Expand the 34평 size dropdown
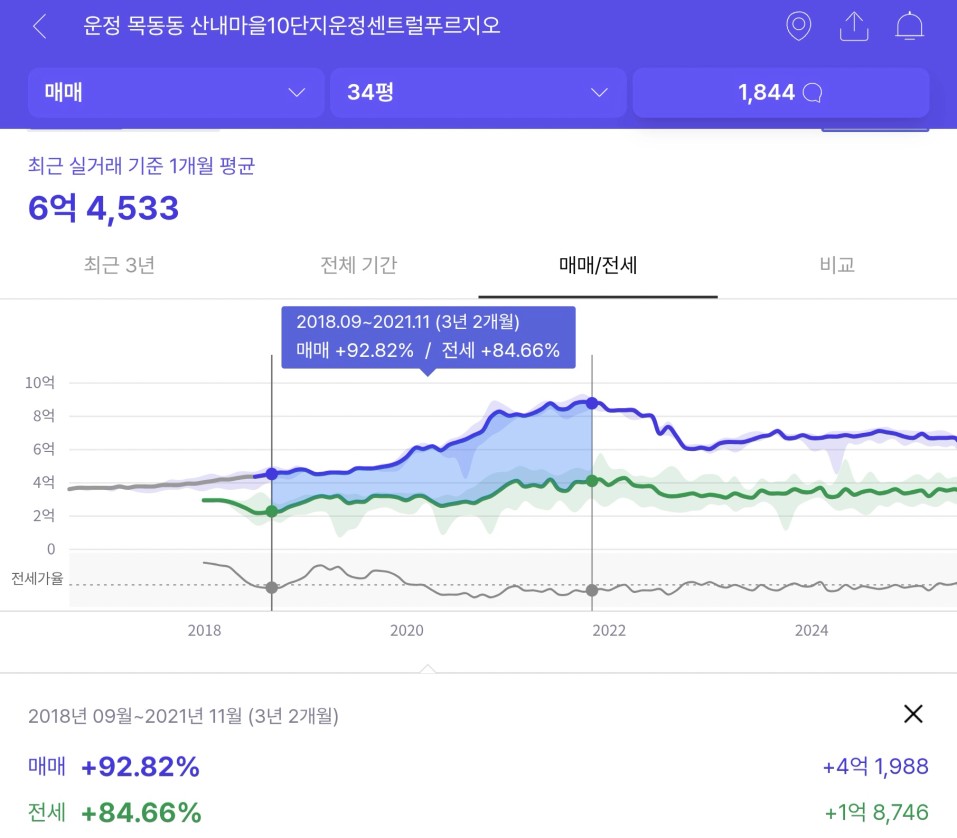 (x=478, y=93)
